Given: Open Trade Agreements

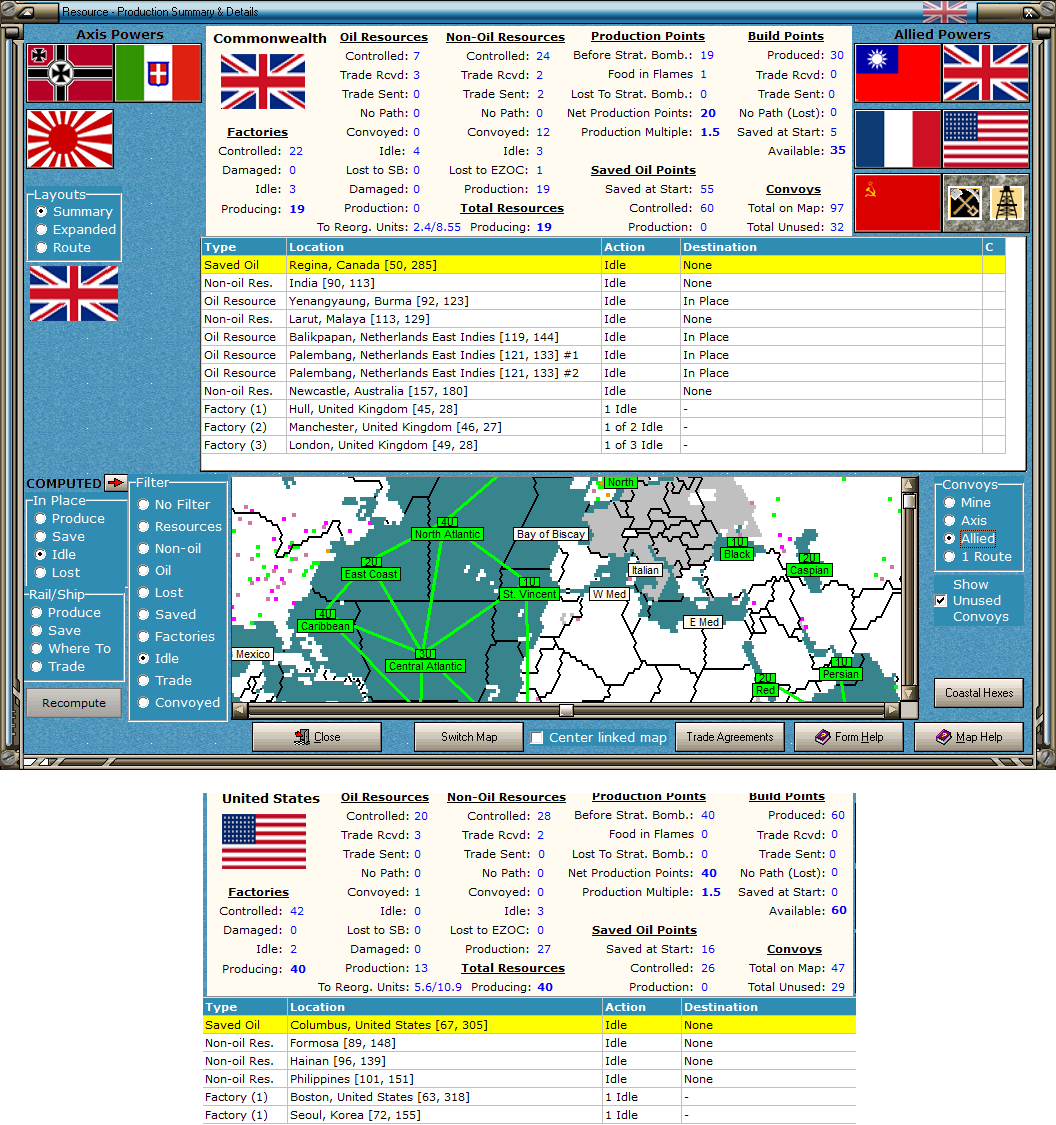Looking at the screenshot, I should point(730,737).
